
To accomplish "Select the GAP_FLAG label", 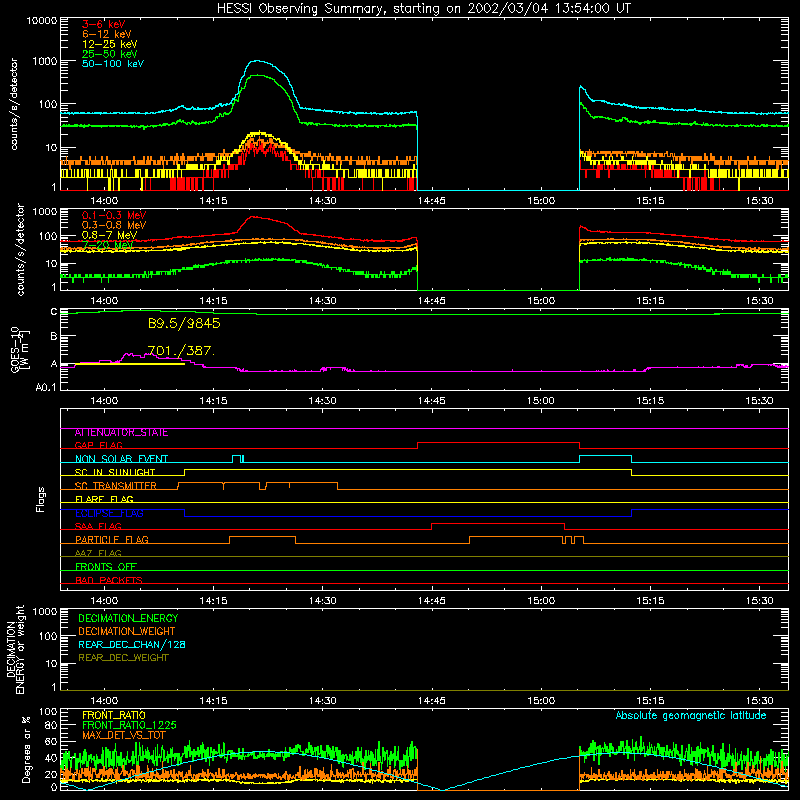I will 98,445.
